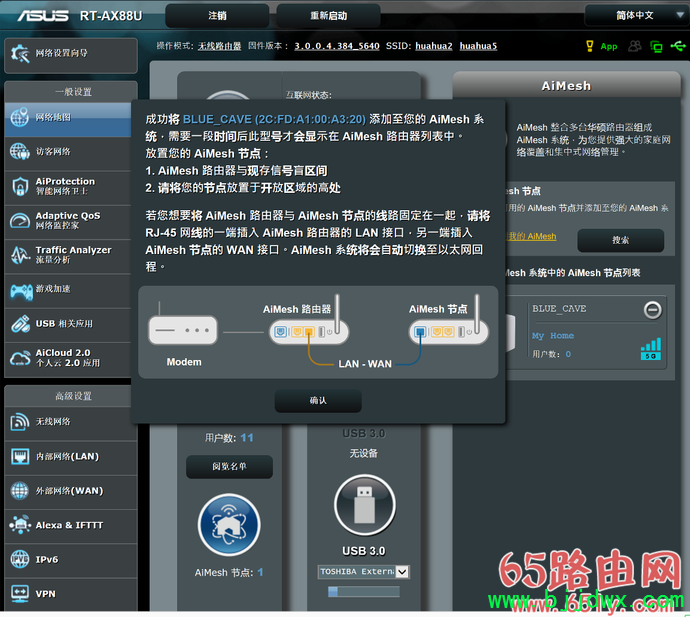This screenshot has width=690, height=617.
Task: Open the huahua2 SSID link
Action: 433,46
